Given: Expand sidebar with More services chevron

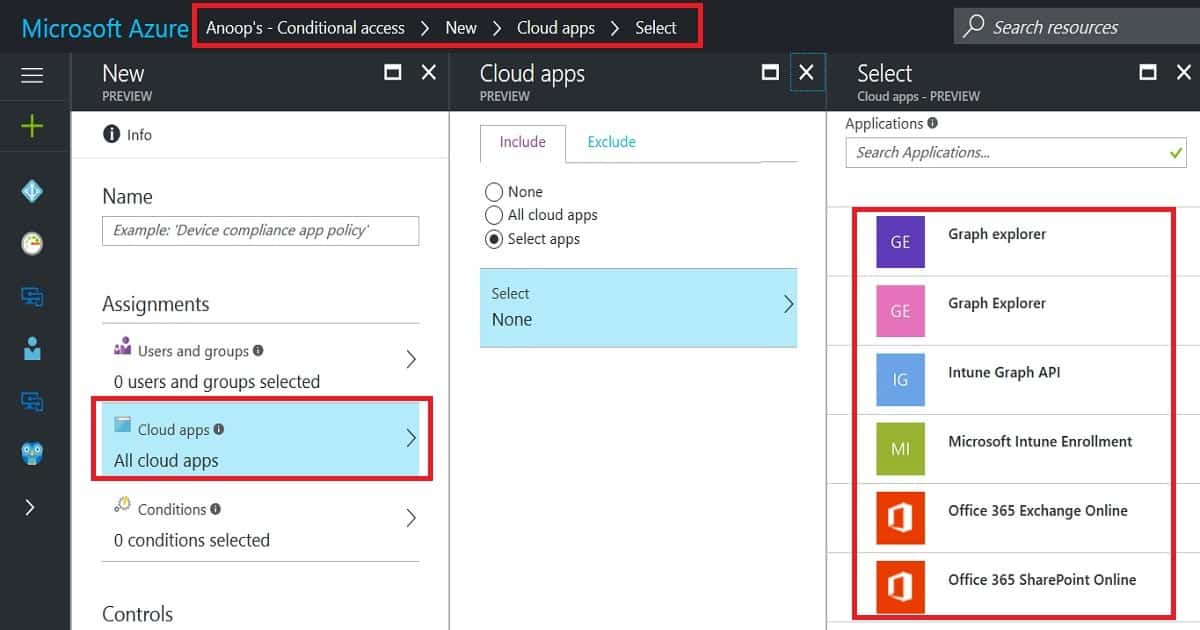Looking at the screenshot, I should point(30,507).
